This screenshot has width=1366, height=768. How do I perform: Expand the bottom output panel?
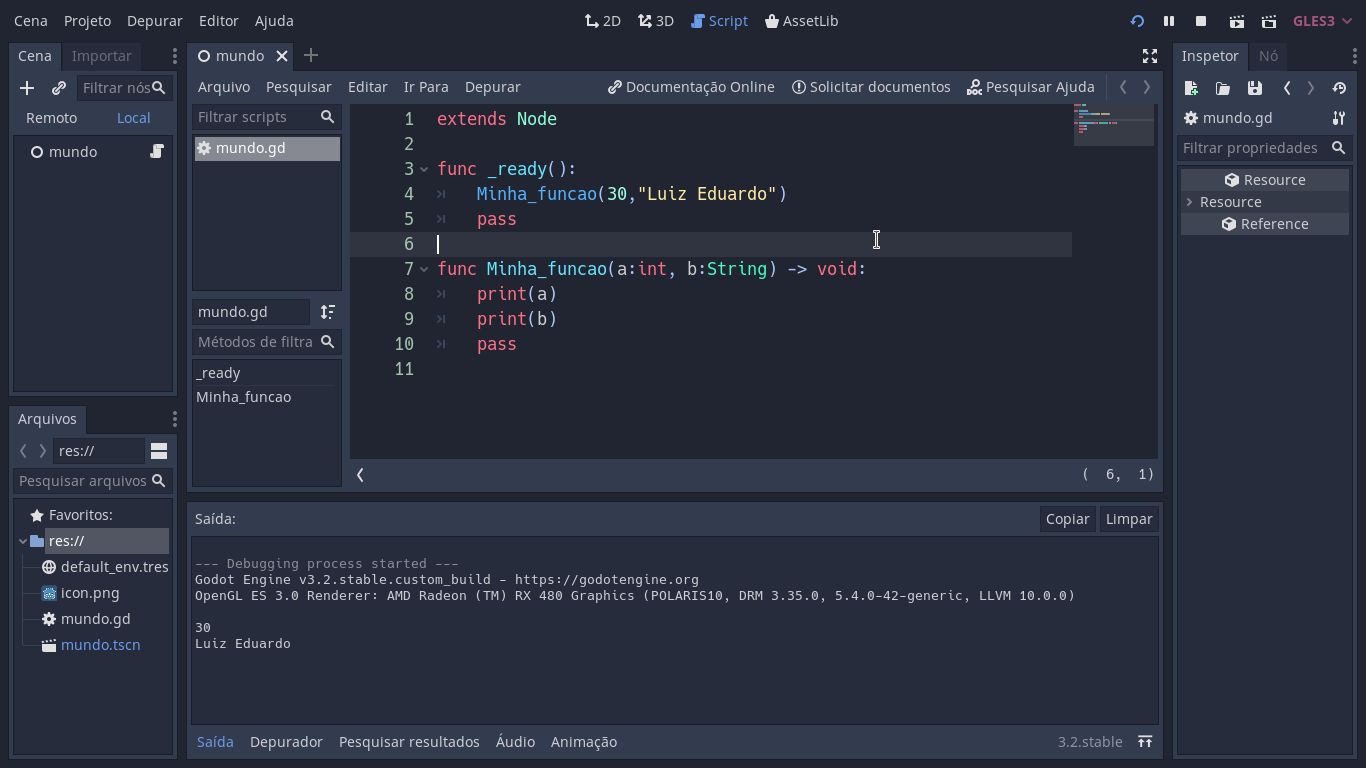click(x=1145, y=742)
